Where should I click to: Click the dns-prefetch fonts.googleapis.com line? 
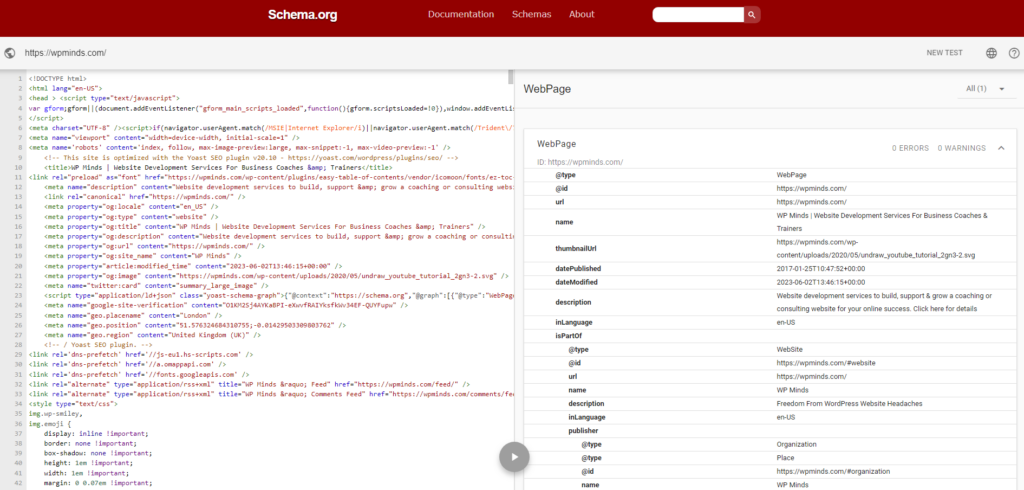click(138, 374)
